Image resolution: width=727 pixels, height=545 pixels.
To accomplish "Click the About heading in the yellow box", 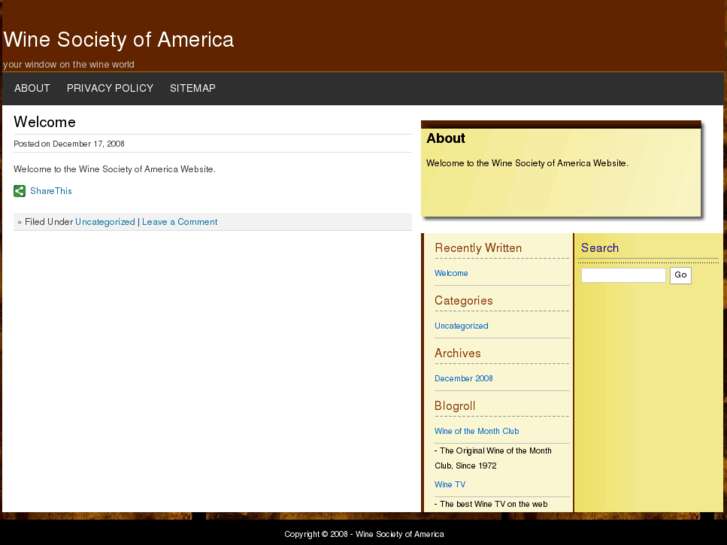I will (x=445, y=139).
